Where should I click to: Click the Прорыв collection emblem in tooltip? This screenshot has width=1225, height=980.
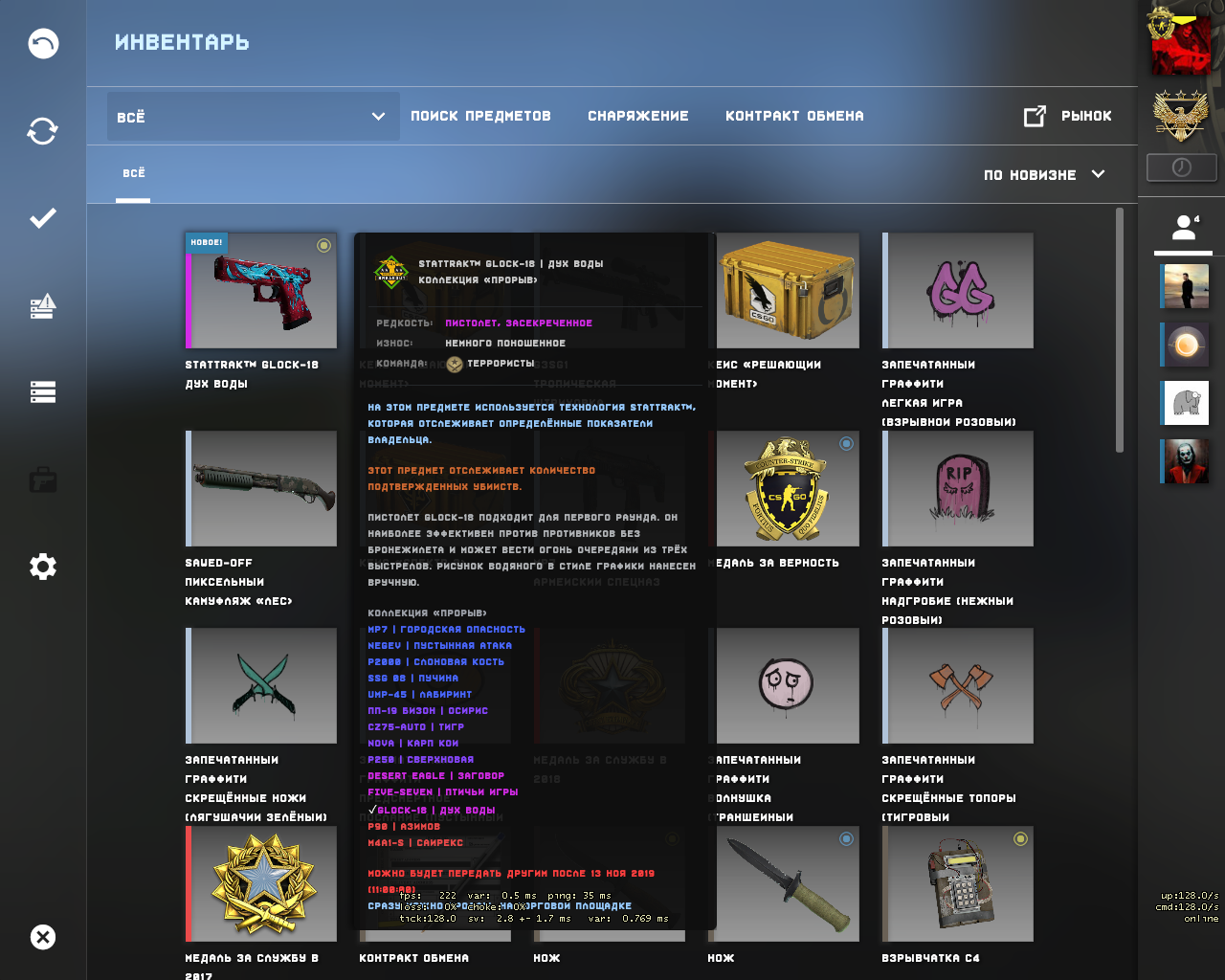pyautogui.click(x=390, y=273)
